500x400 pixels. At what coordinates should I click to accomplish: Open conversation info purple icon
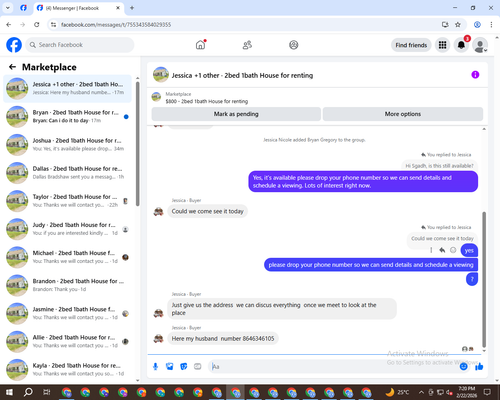click(x=475, y=75)
